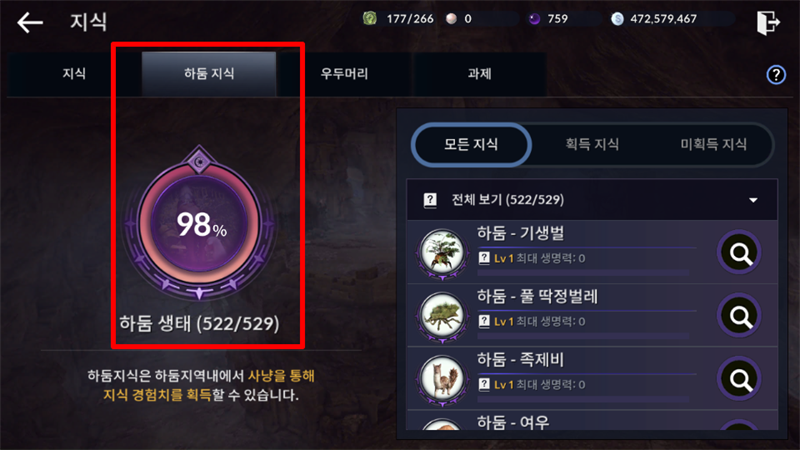This screenshot has height=450, width=800.
Task: Click magnifier for 하둠 - 풀 딱정벌레
Action: coord(740,316)
